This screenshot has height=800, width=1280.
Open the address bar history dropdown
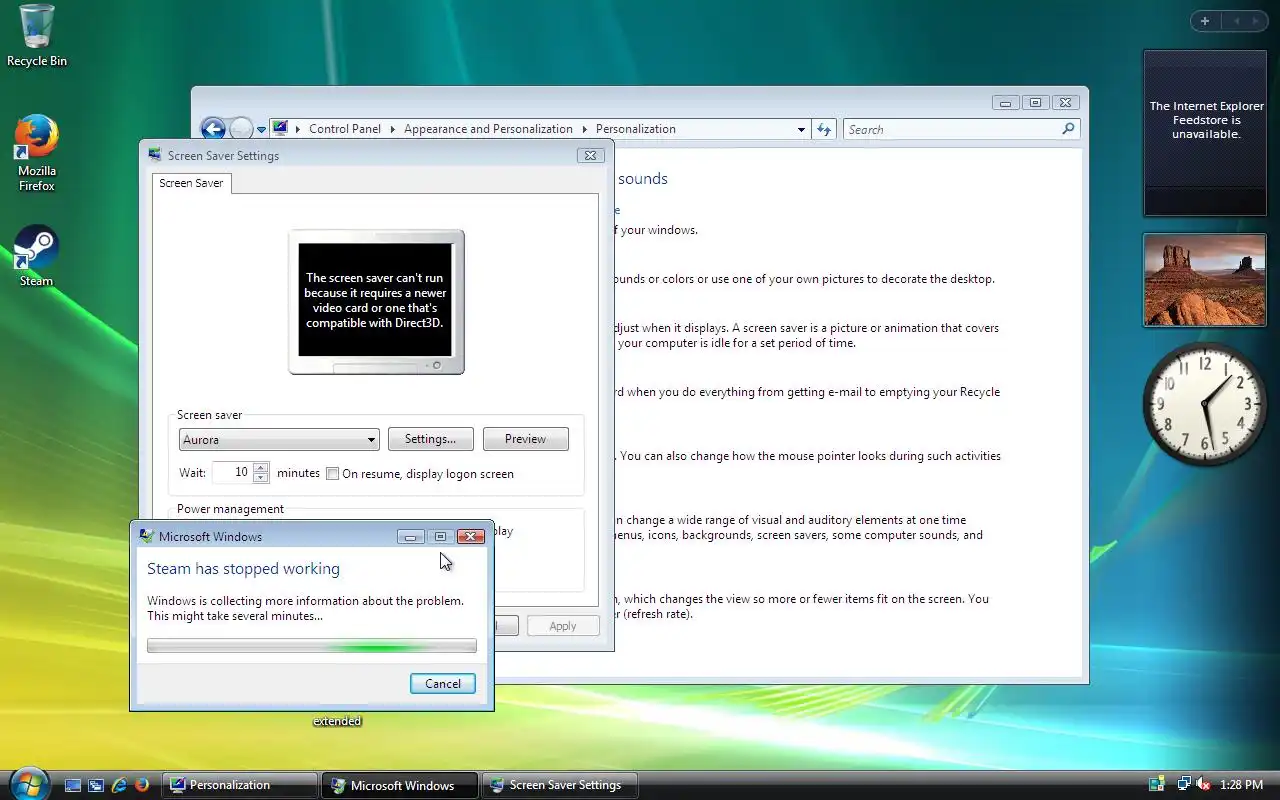(801, 129)
